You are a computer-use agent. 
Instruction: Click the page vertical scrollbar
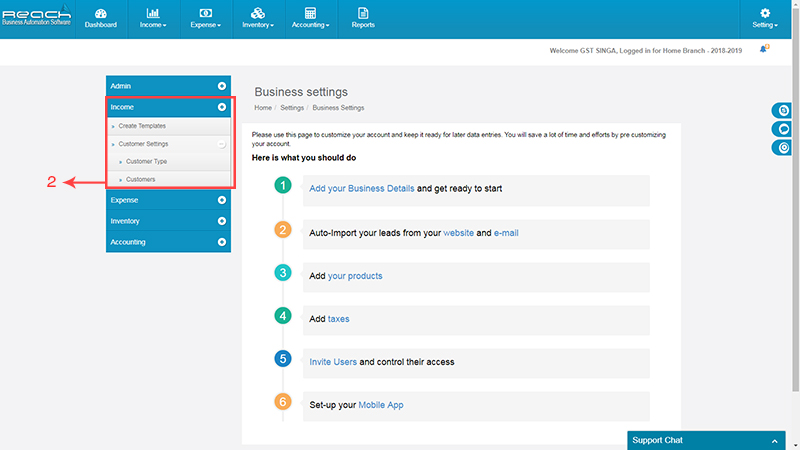coord(795,199)
